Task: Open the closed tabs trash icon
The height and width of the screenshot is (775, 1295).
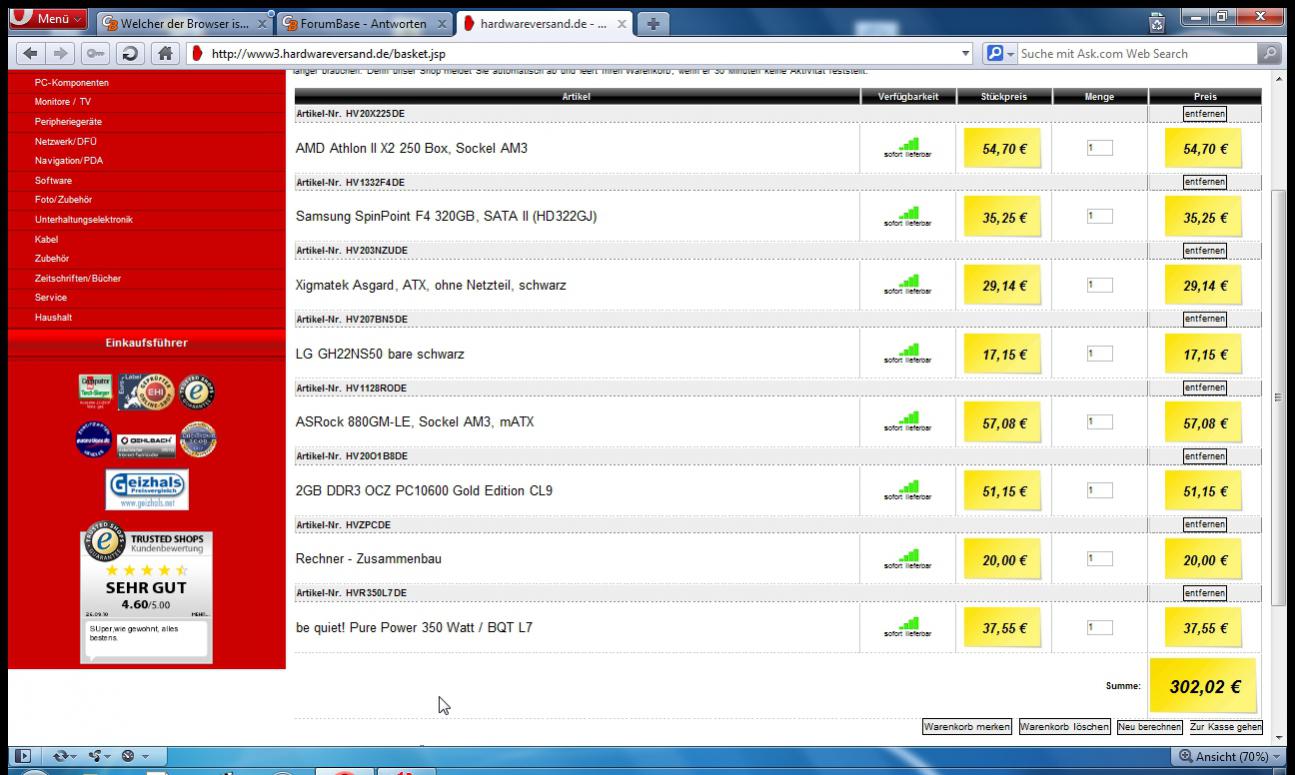Action: tap(1158, 23)
